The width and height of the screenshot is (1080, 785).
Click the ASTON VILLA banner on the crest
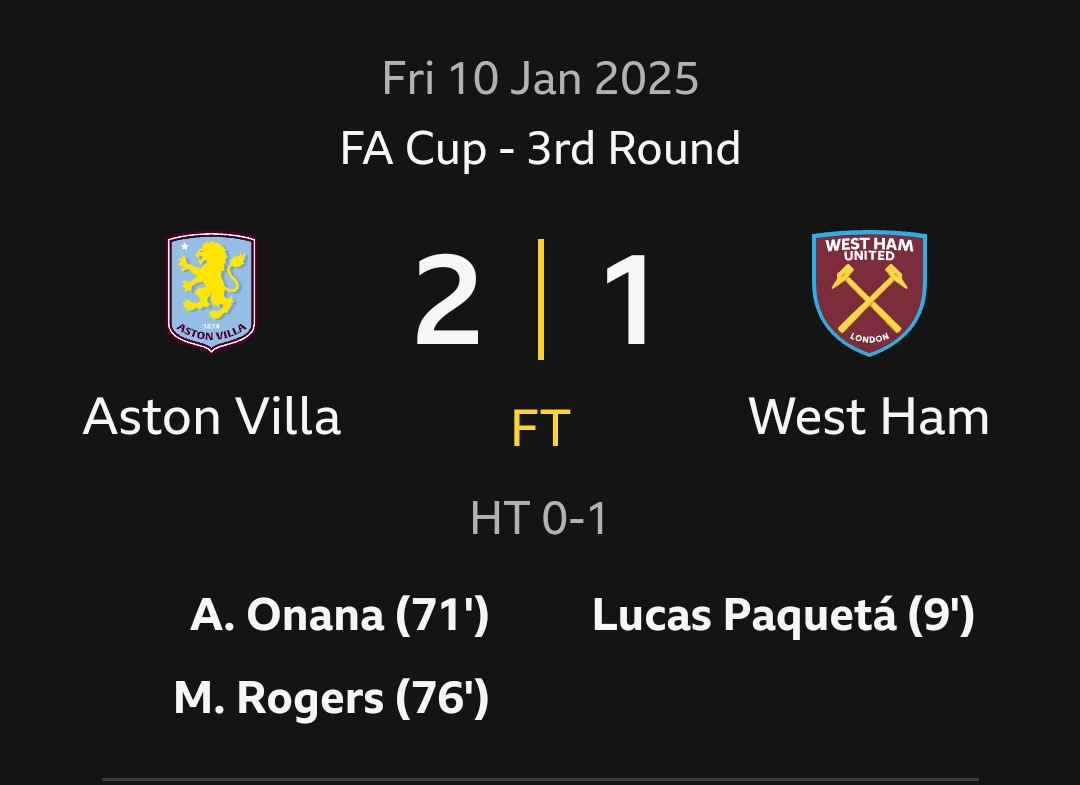[x=211, y=333]
